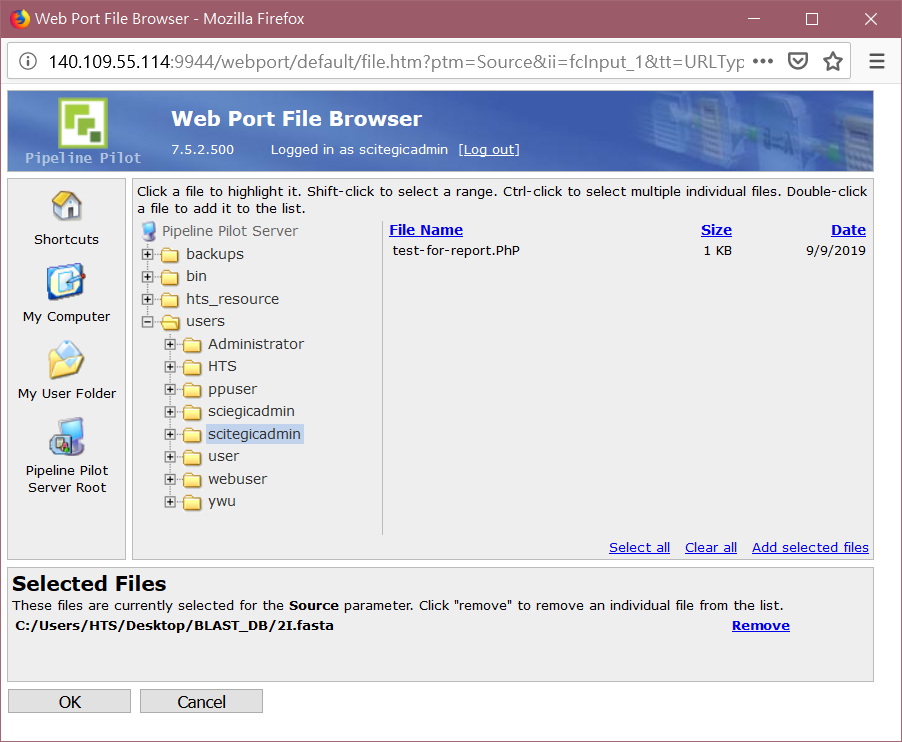The image size is (902, 742).
Task: Click the C:/Users/HTS/Desktop/BLAST_DB/2I.fasta path
Action: [174, 626]
